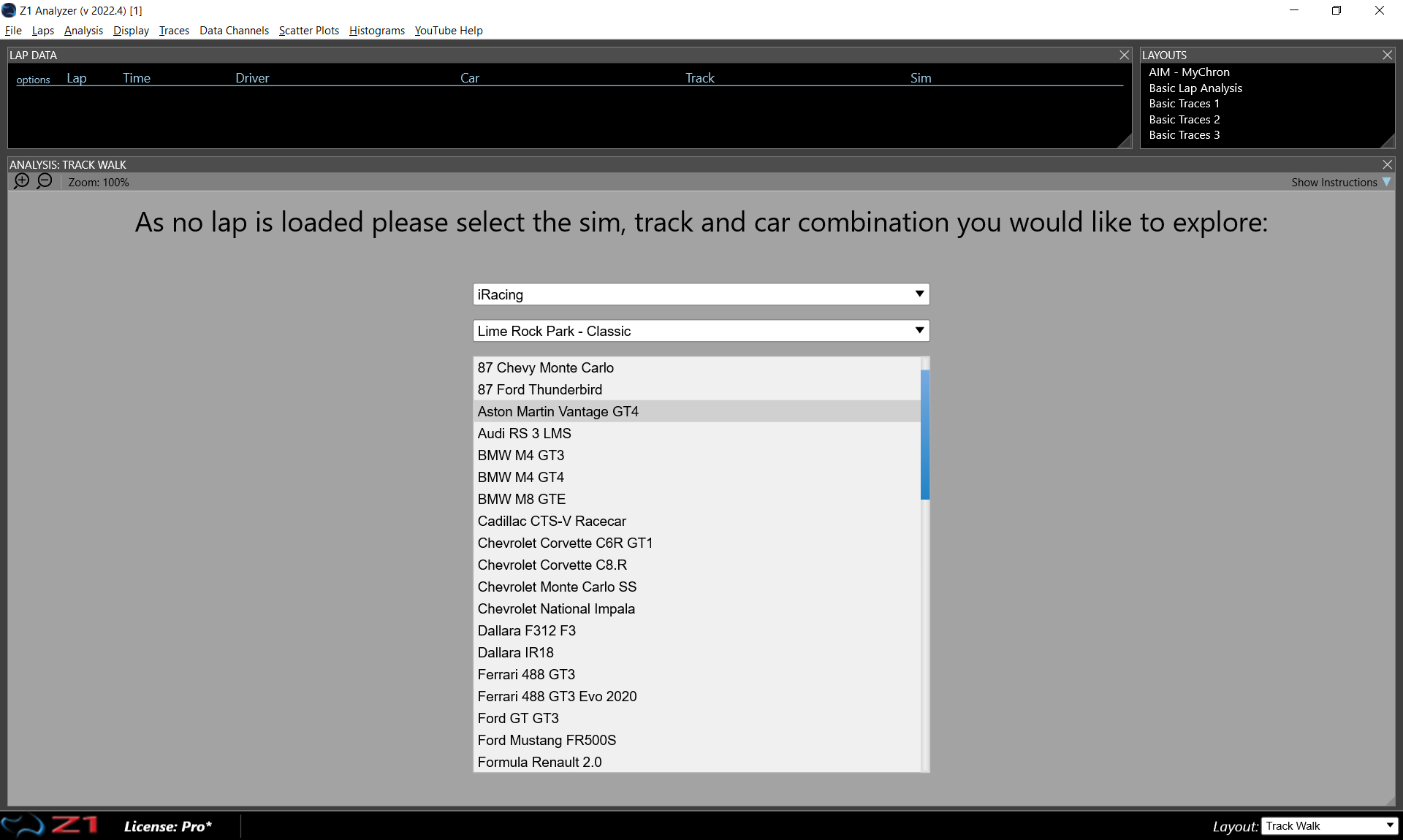Select Chevrolet National Impala
This screenshot has height=840, width=1403.
pos(697,608)
